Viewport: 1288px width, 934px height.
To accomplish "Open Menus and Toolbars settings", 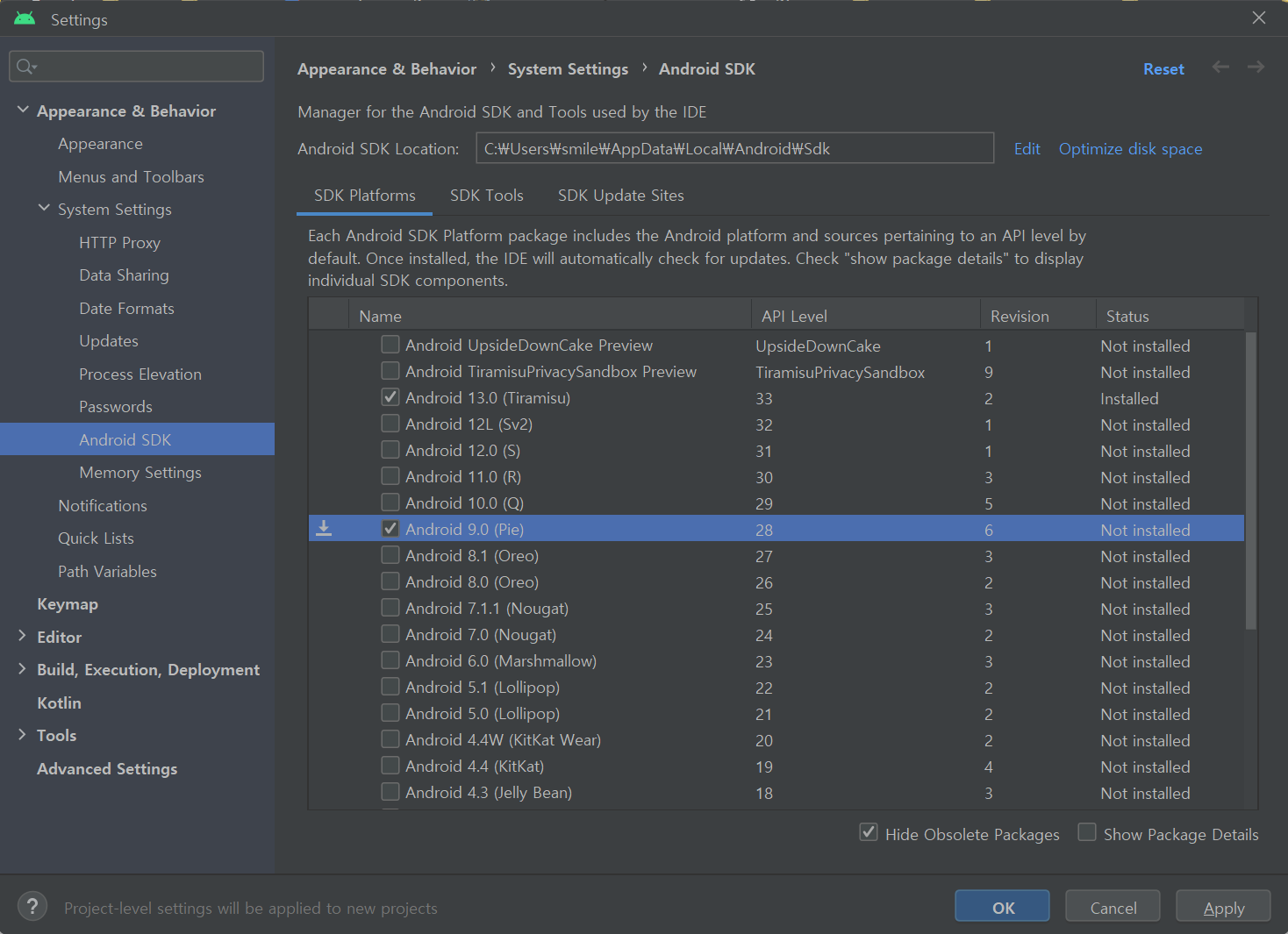I will (x=131, y=176).
